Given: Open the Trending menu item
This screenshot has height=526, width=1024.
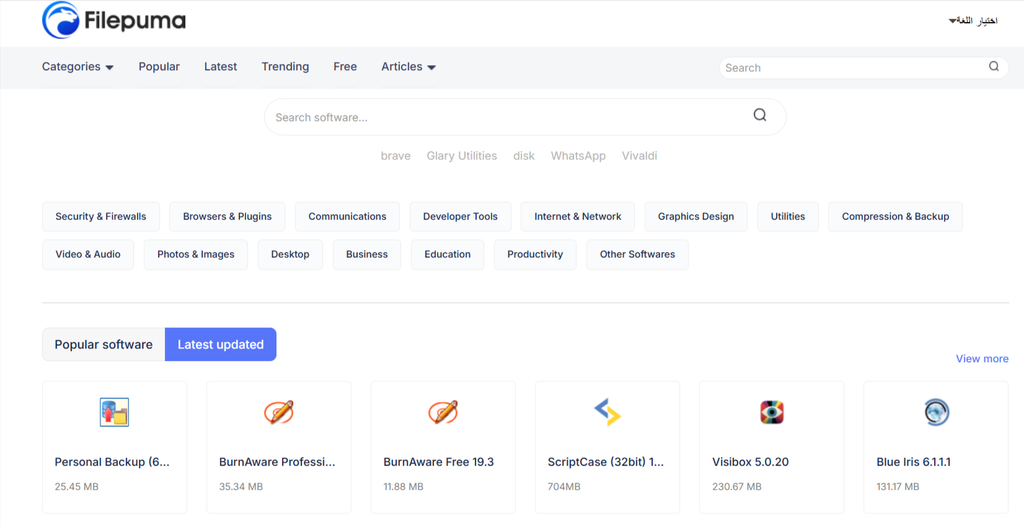Looking at the screenshot, I should point(285,67).
